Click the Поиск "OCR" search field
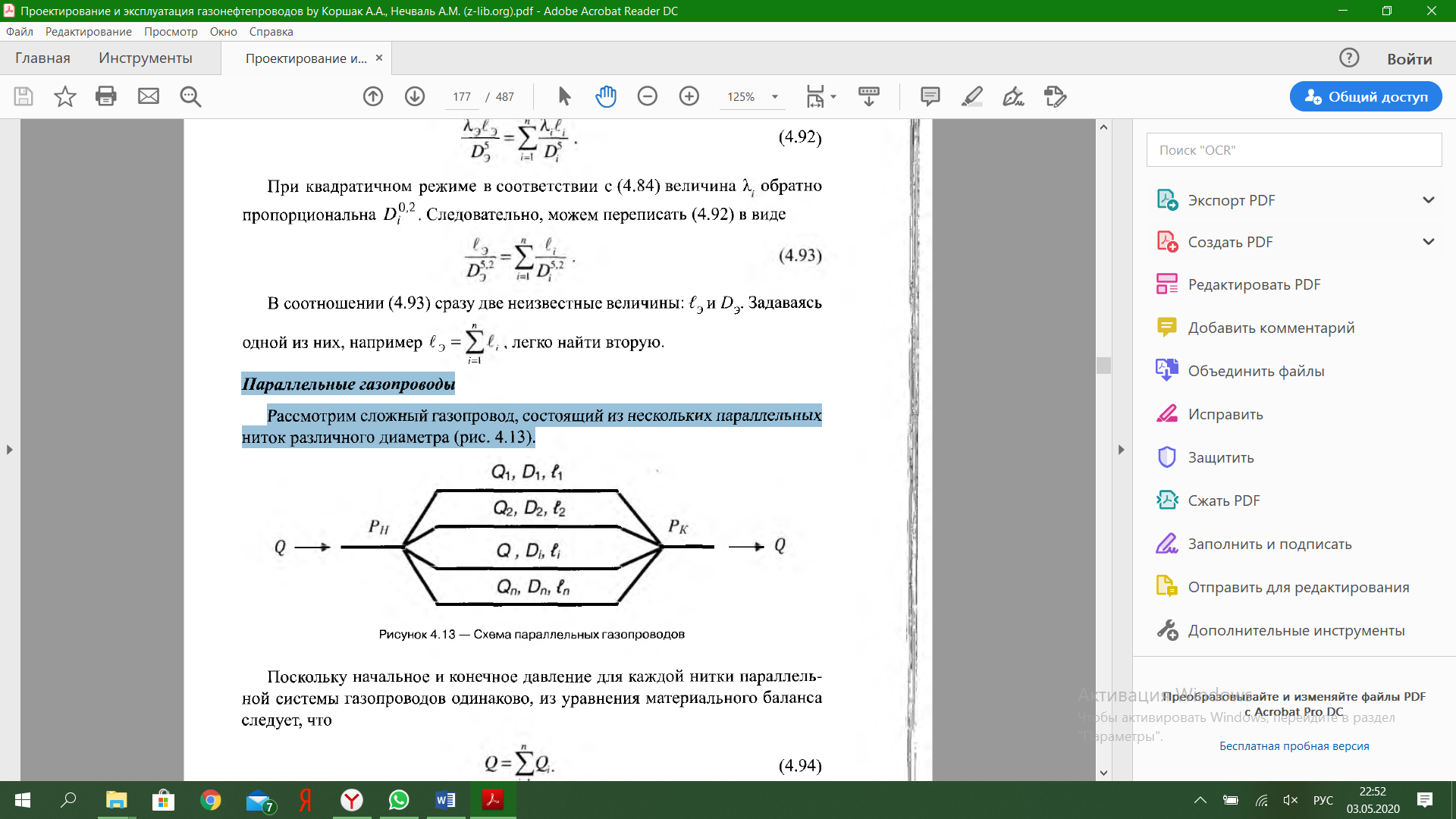This screenshot has height=819, width=1456. [1294, 150]
